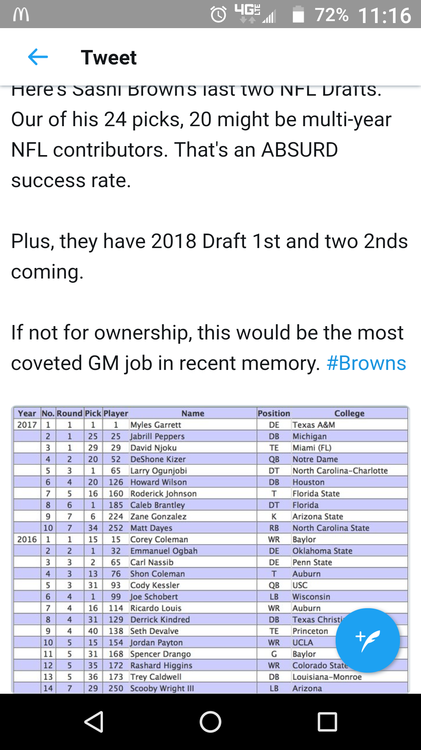
Task: Tap the Myles Garrett row in table
Action: tap(210, 425)
